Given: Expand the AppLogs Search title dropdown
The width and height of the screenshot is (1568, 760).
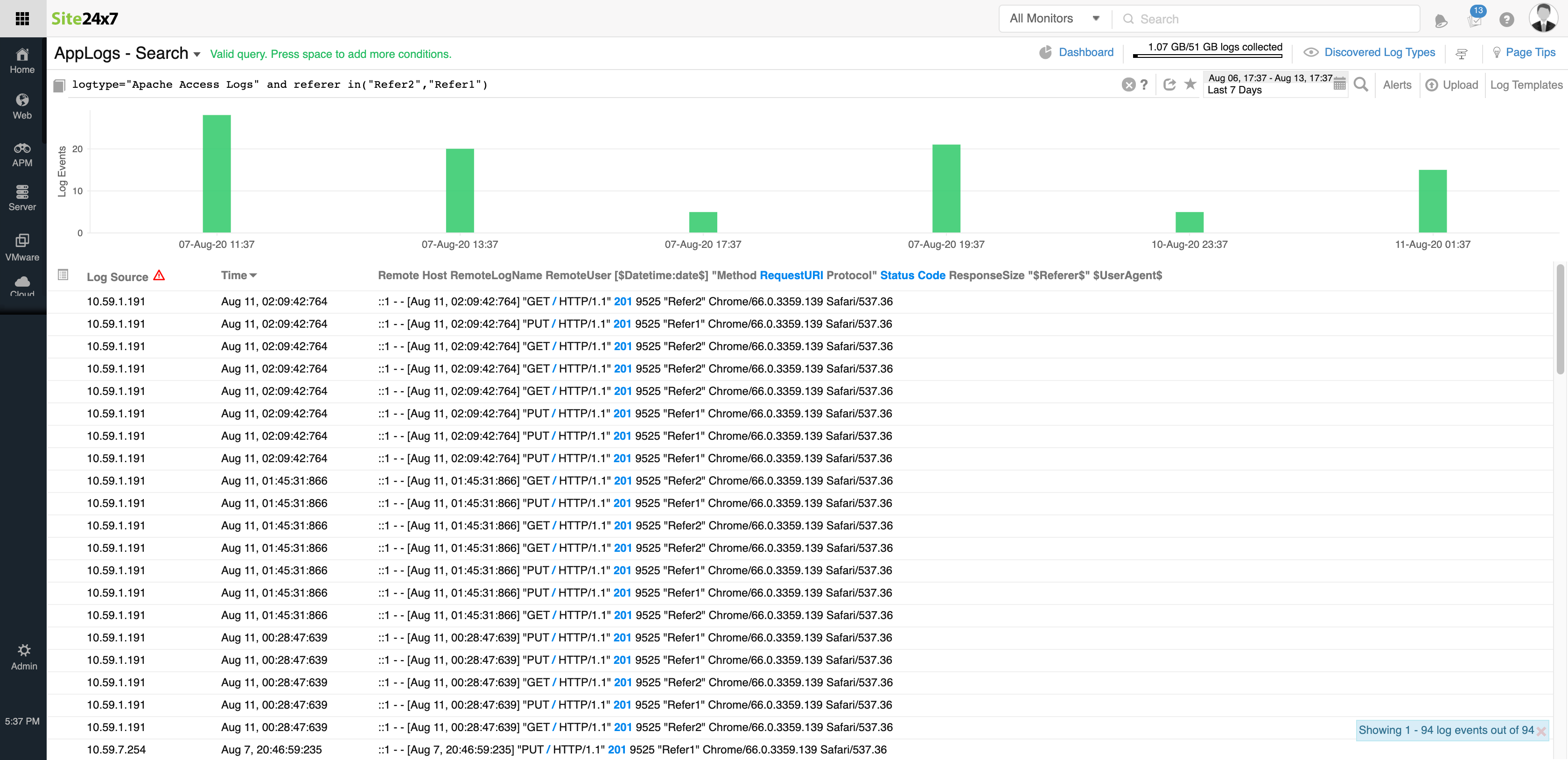Looking at the screenshot, I should point(196,54).
